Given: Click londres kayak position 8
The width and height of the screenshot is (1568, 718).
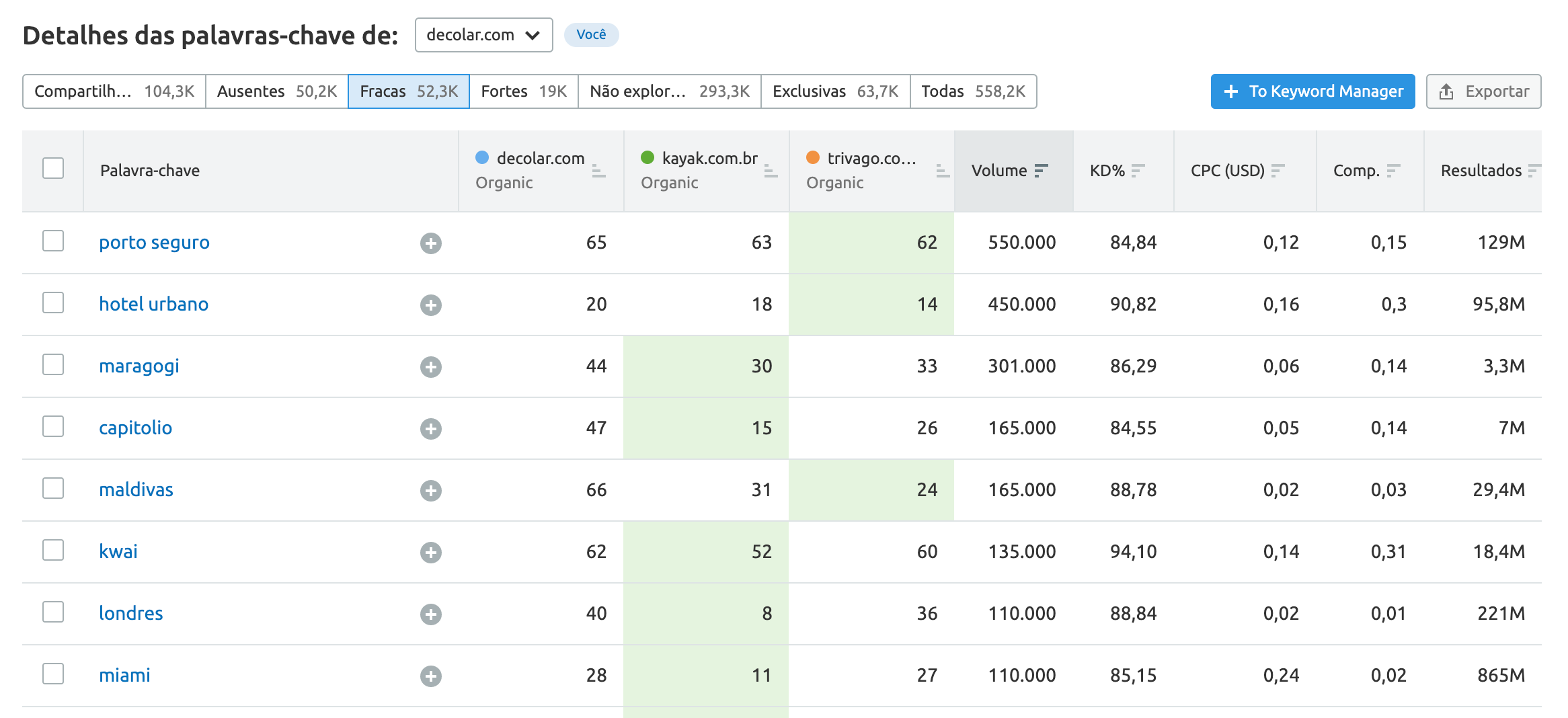Looking at the screenshot, I should pos(767,614).
